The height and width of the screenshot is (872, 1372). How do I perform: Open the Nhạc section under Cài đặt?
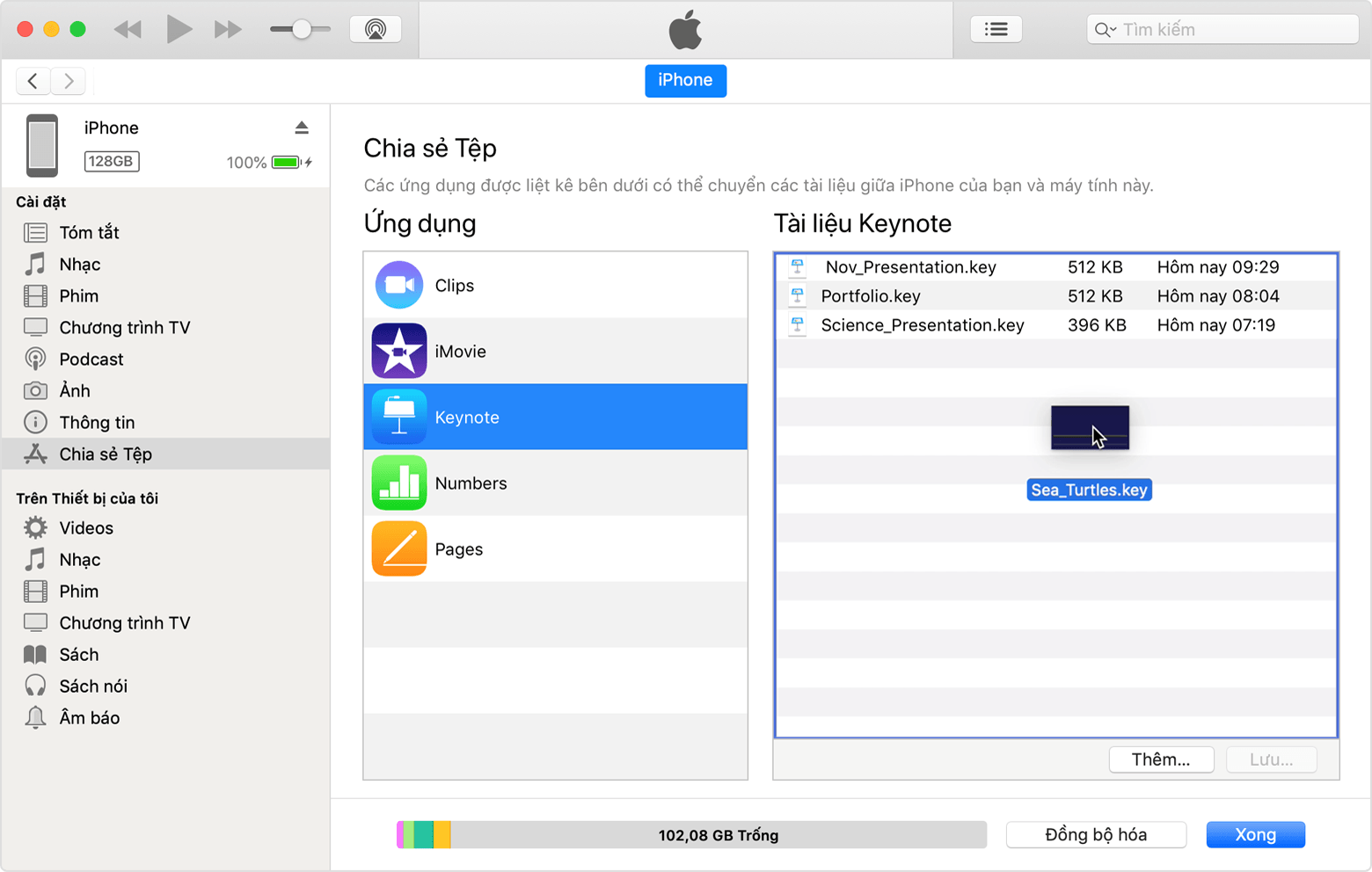(x=80, y=264)
